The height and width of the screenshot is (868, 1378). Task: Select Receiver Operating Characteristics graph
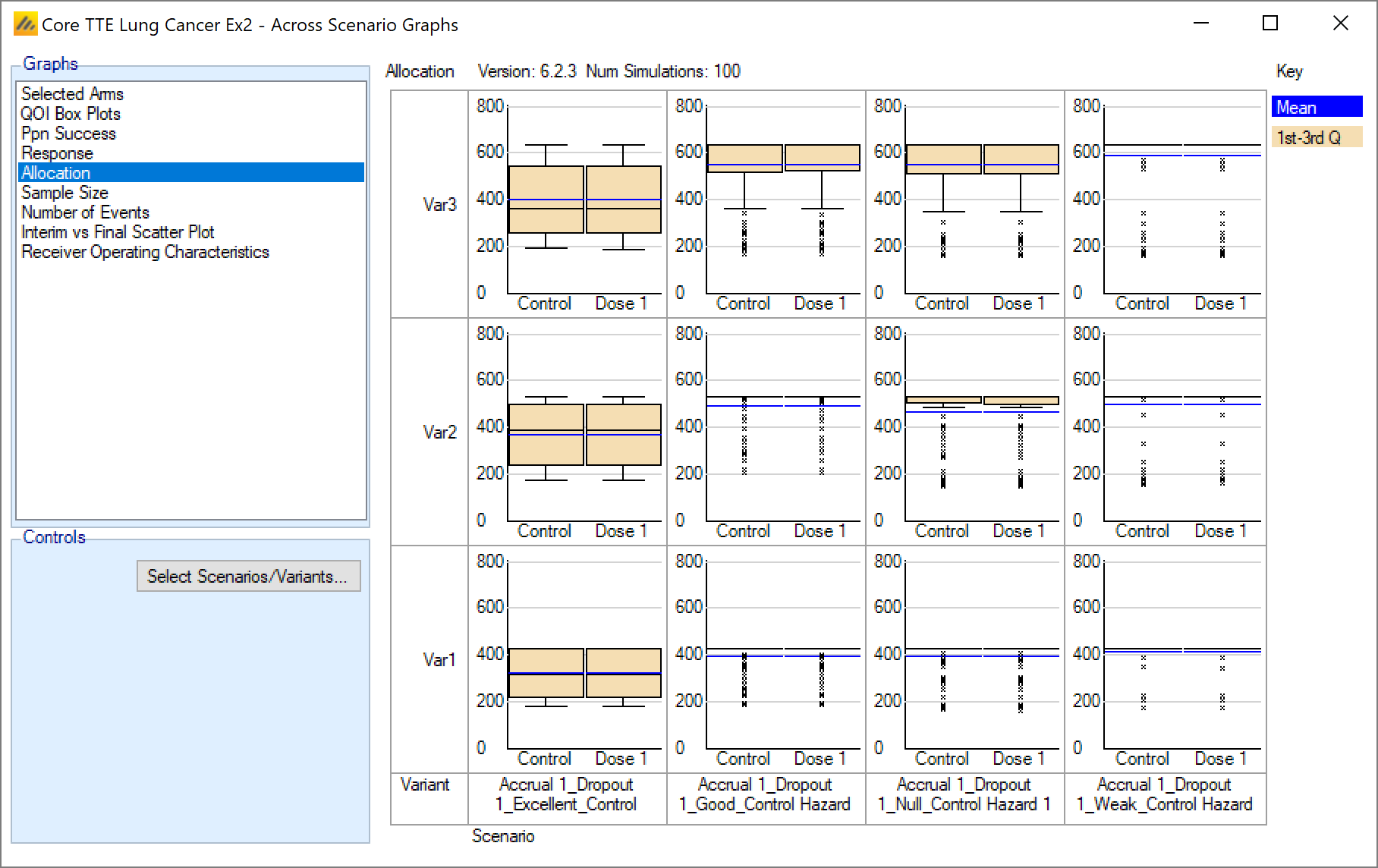pos(145,252)
